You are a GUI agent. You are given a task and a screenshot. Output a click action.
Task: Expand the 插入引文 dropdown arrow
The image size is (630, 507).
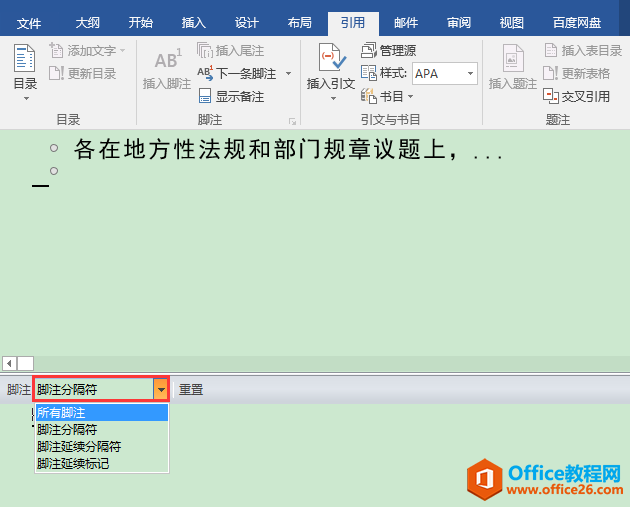tap(333, 99)
